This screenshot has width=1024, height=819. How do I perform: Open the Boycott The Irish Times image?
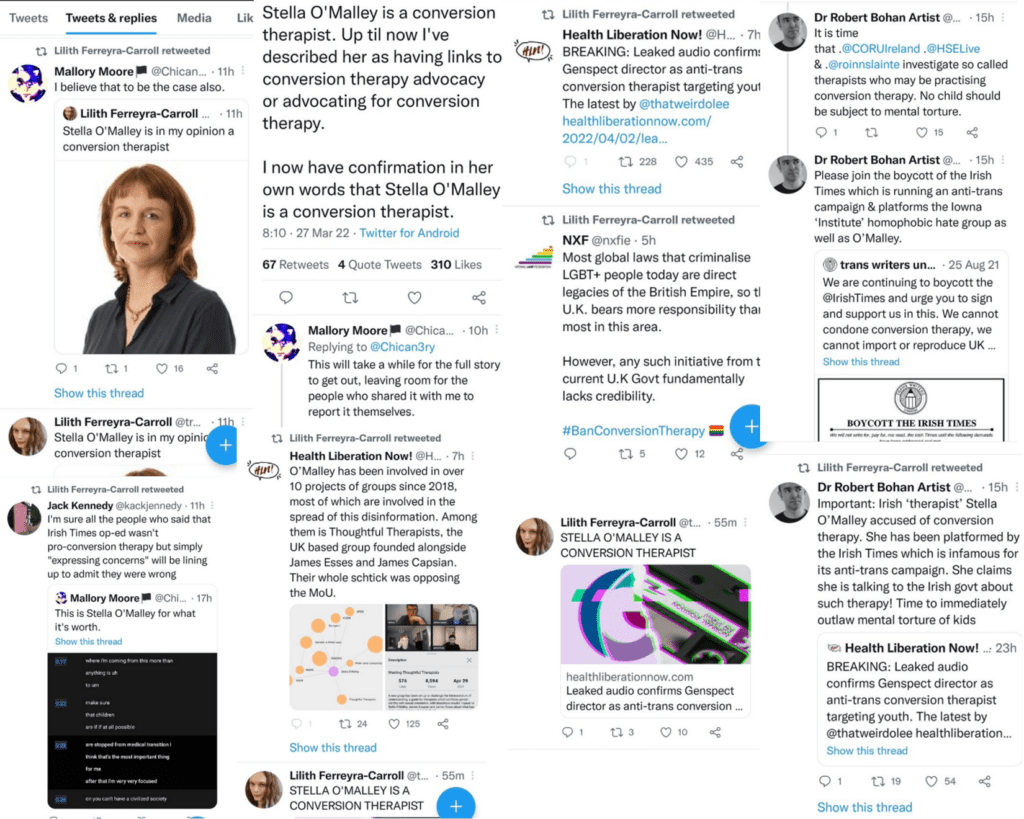[911, 410]
